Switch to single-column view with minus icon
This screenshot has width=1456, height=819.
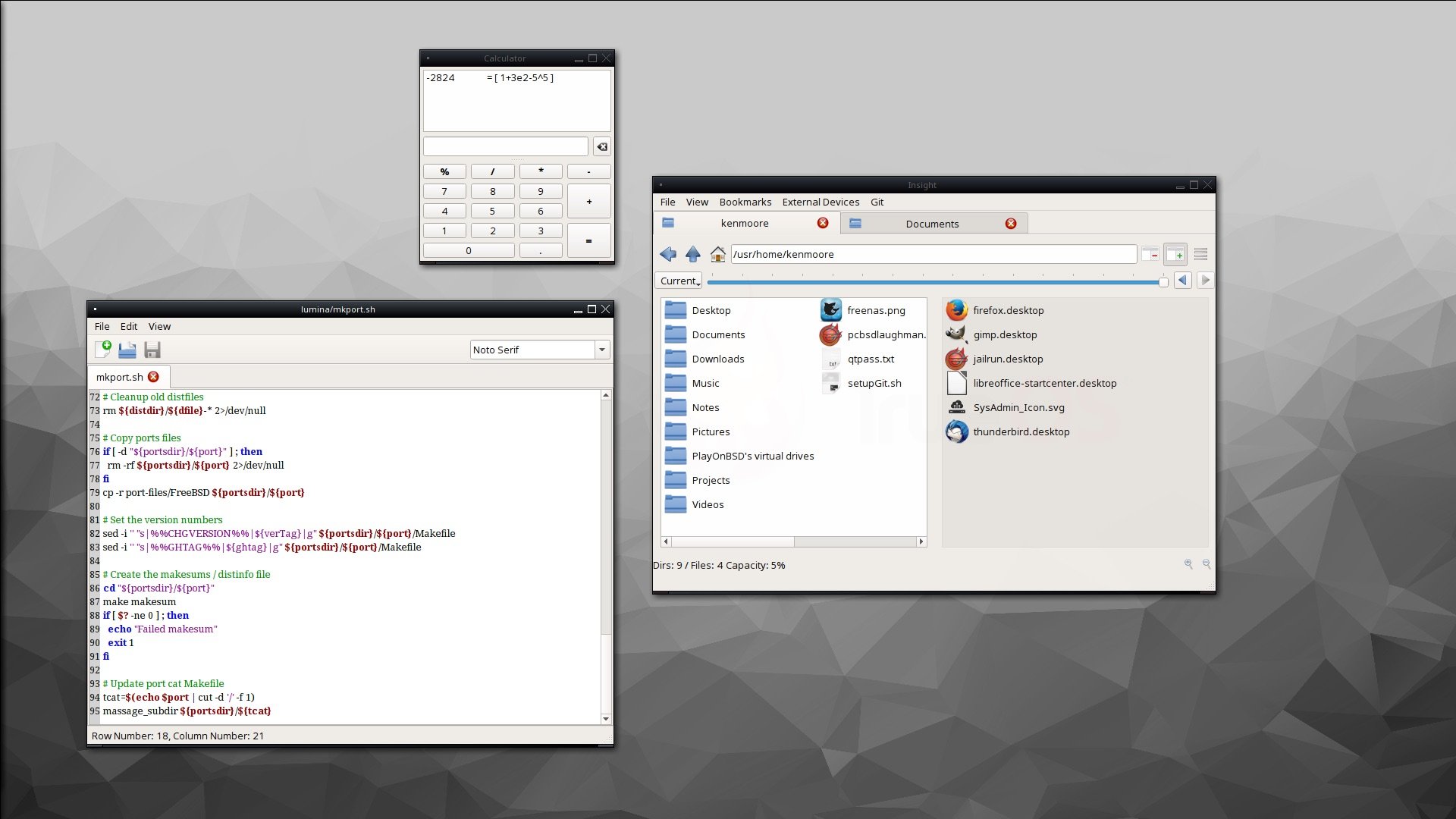(x=1150, y=254)
